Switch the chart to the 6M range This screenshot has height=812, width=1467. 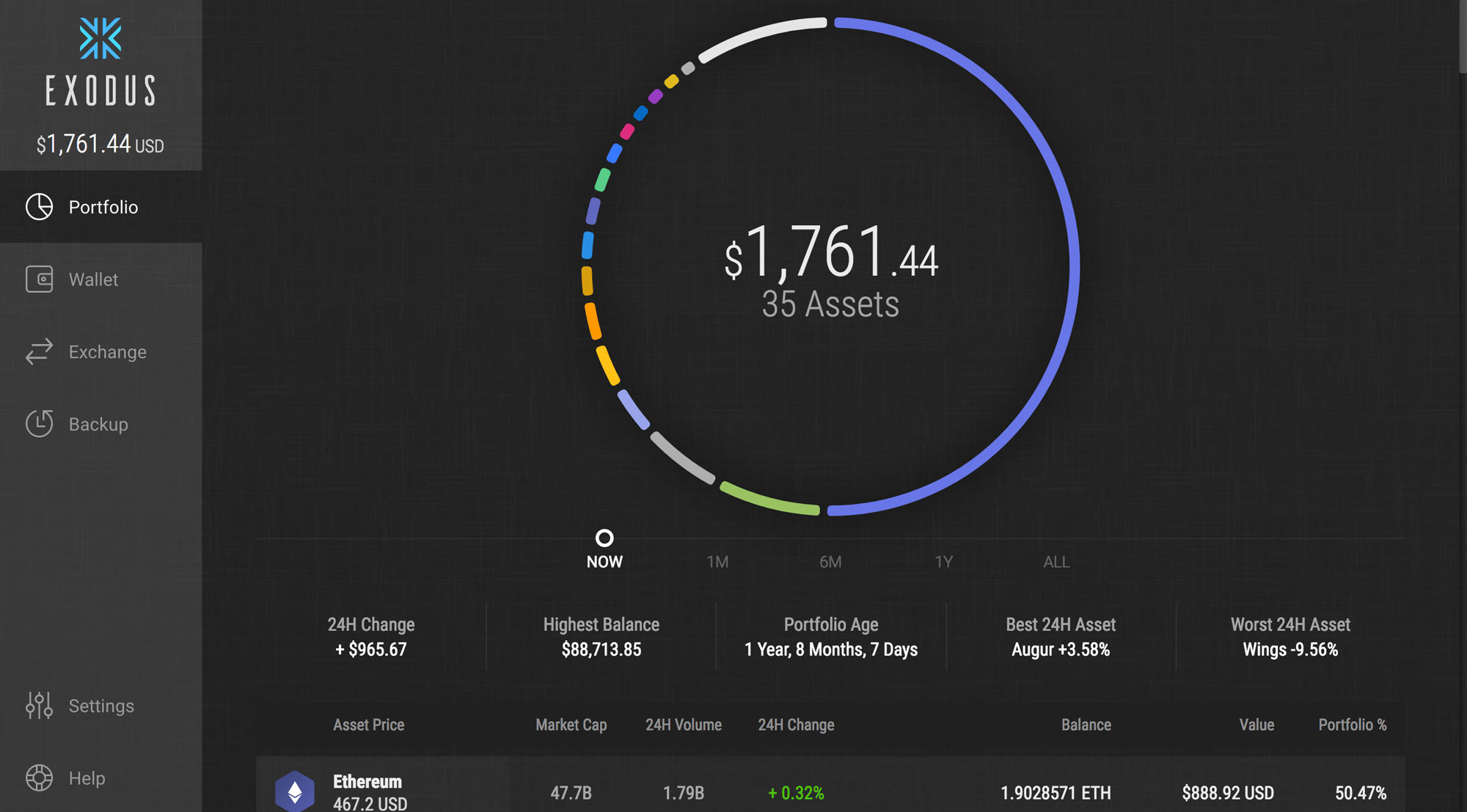pos(830,562)
